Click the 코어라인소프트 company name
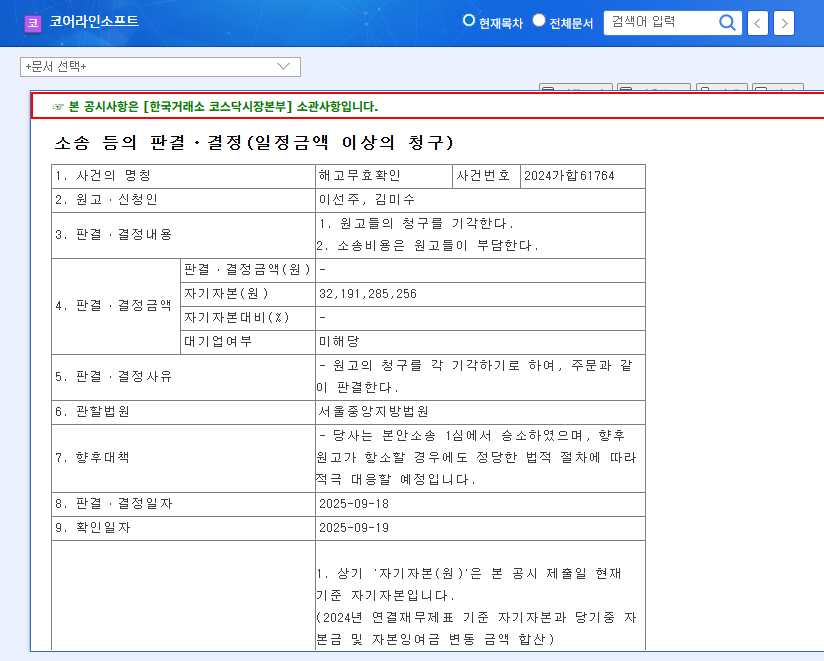The width and height of the screenshot is (824, 661). pyautogui.click(x=94, y=22)
